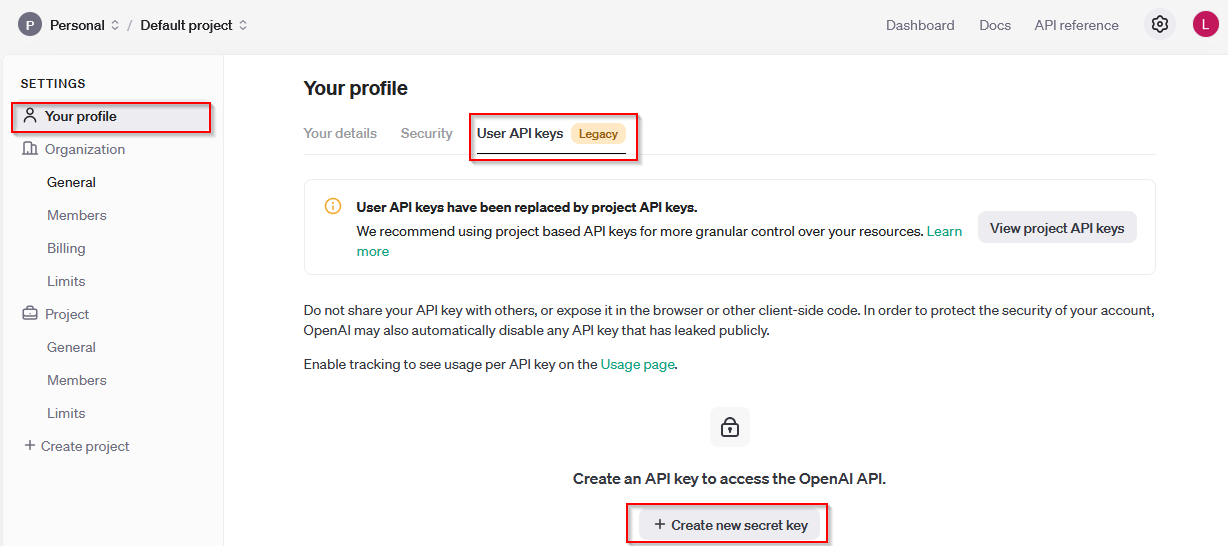Open API reference in top navigation

1076,25
